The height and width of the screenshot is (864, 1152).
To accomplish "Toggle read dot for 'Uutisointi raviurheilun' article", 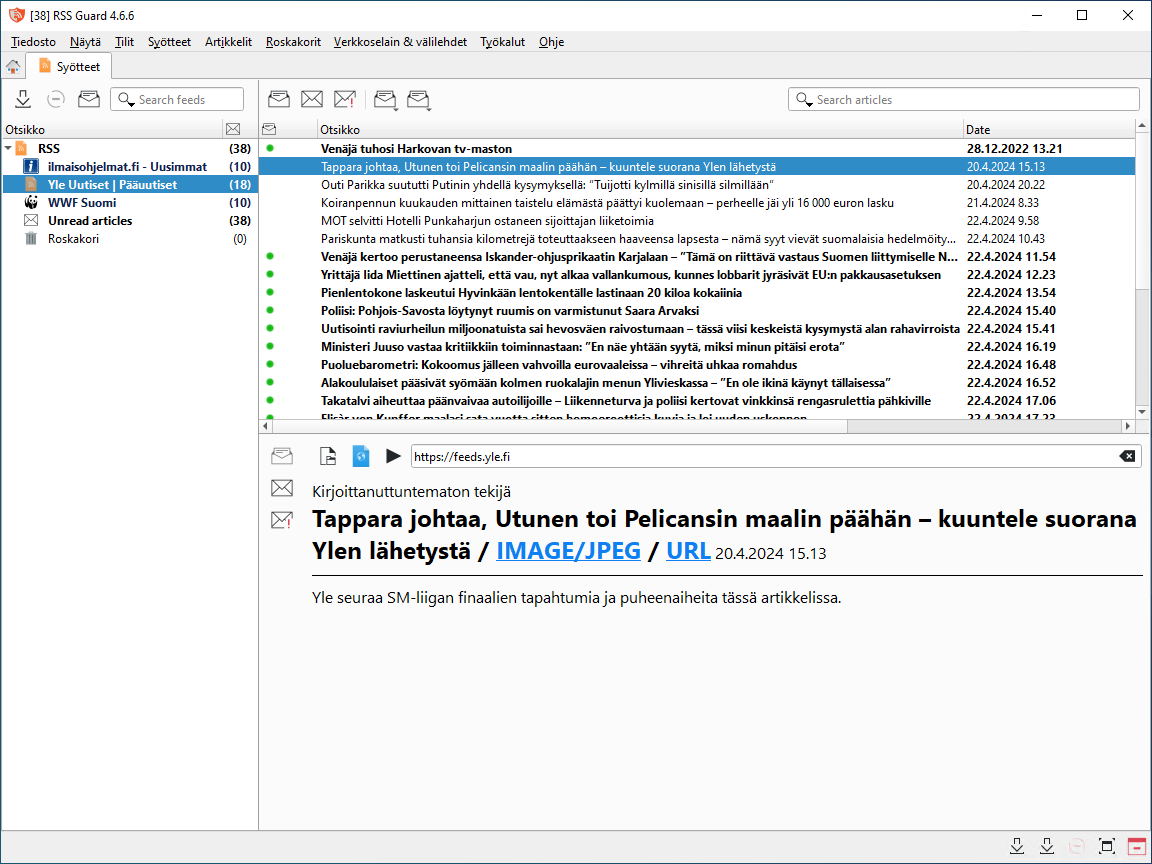I will (270, 328).
